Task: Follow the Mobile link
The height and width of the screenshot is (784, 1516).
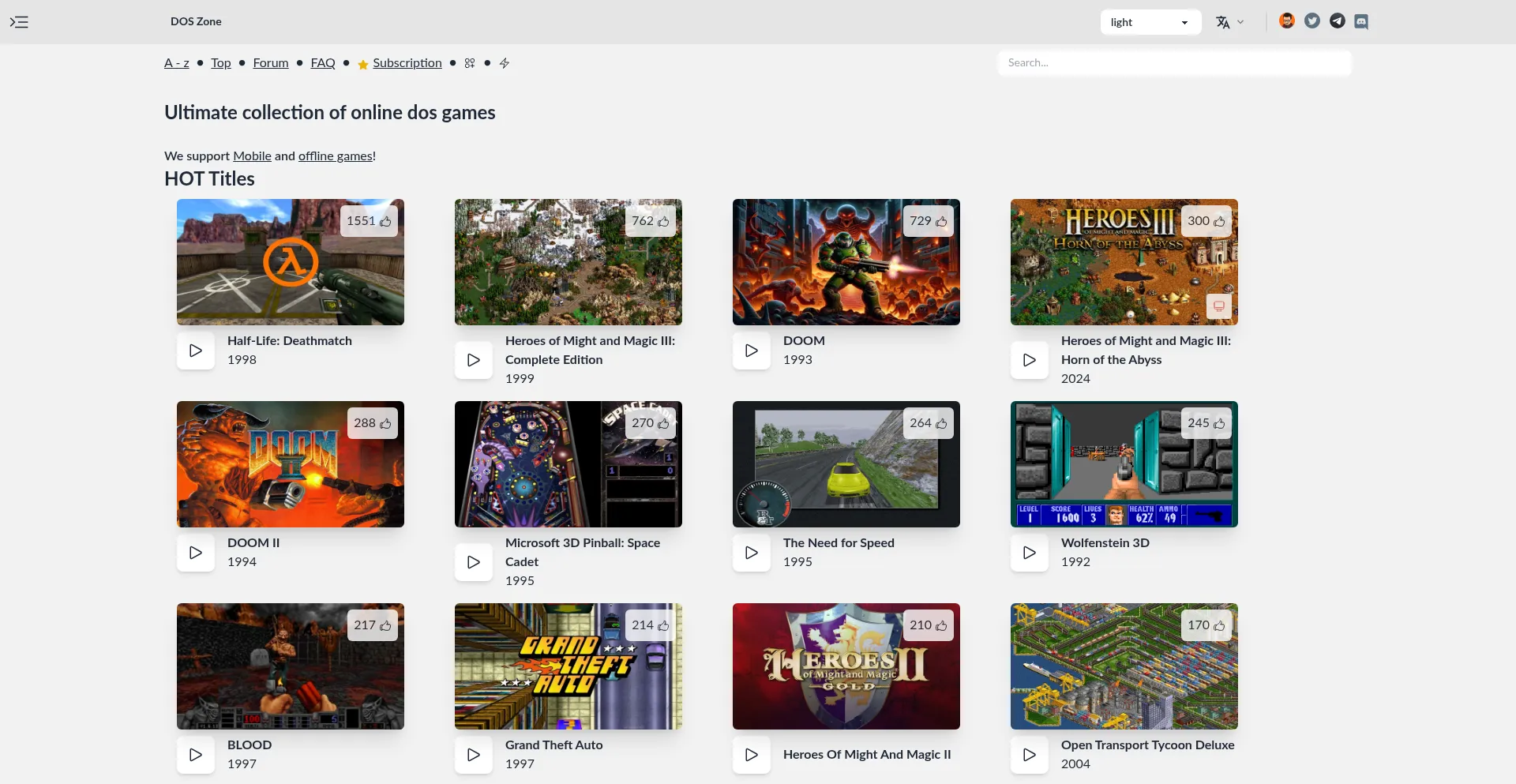Action: click(252, 156)
